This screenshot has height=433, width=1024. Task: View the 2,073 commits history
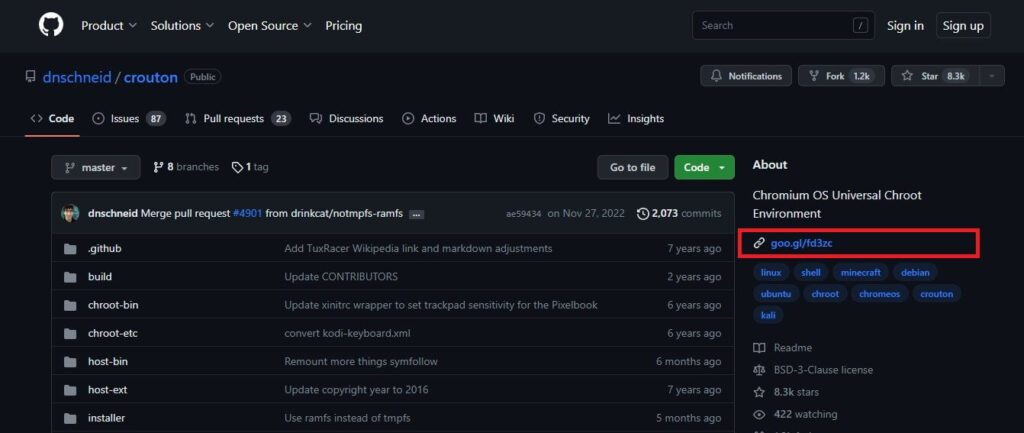pyautogui.click(x=679, y=214)
